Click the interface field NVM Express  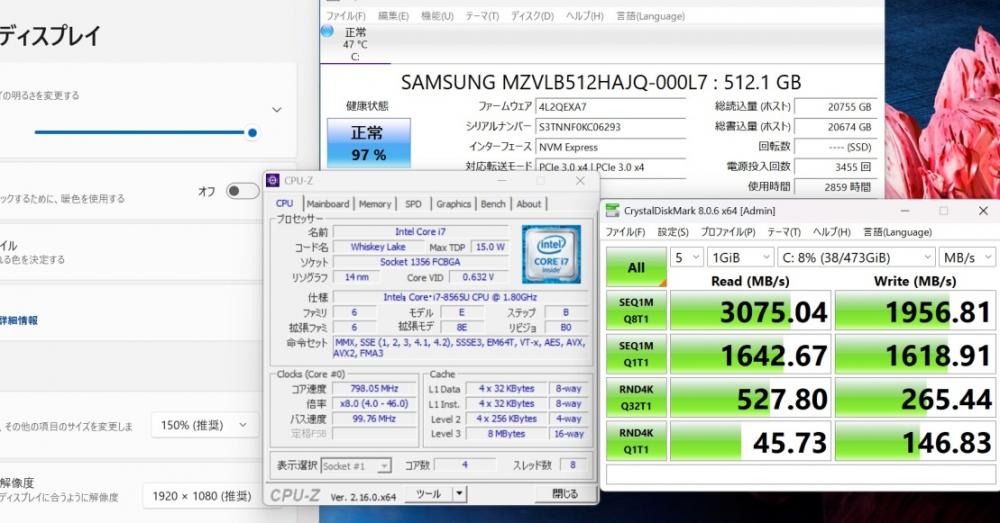click(x=611, y=147)
